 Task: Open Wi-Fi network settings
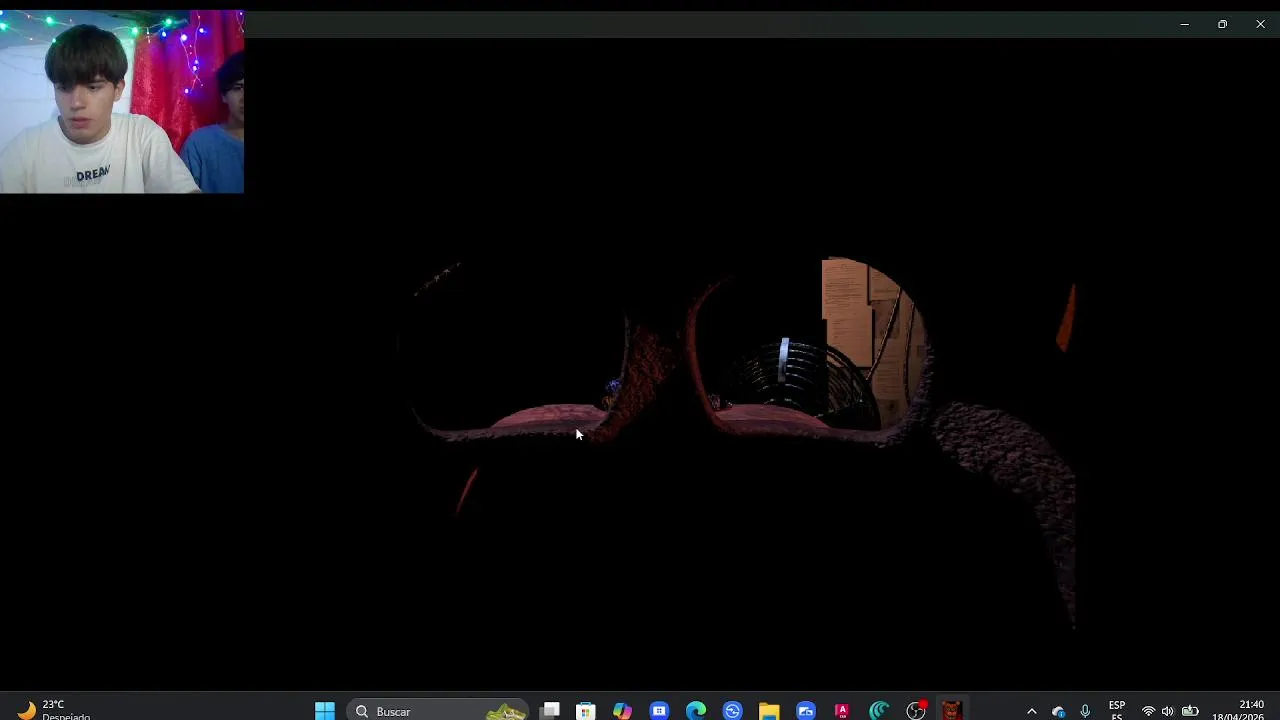pyautogui.click(x=1148, y=711)
